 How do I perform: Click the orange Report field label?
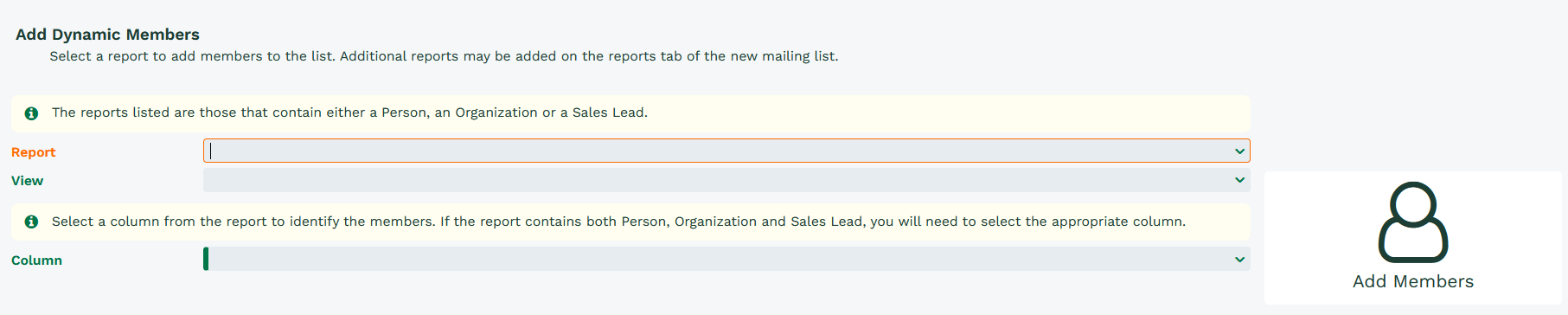(33, 152)
